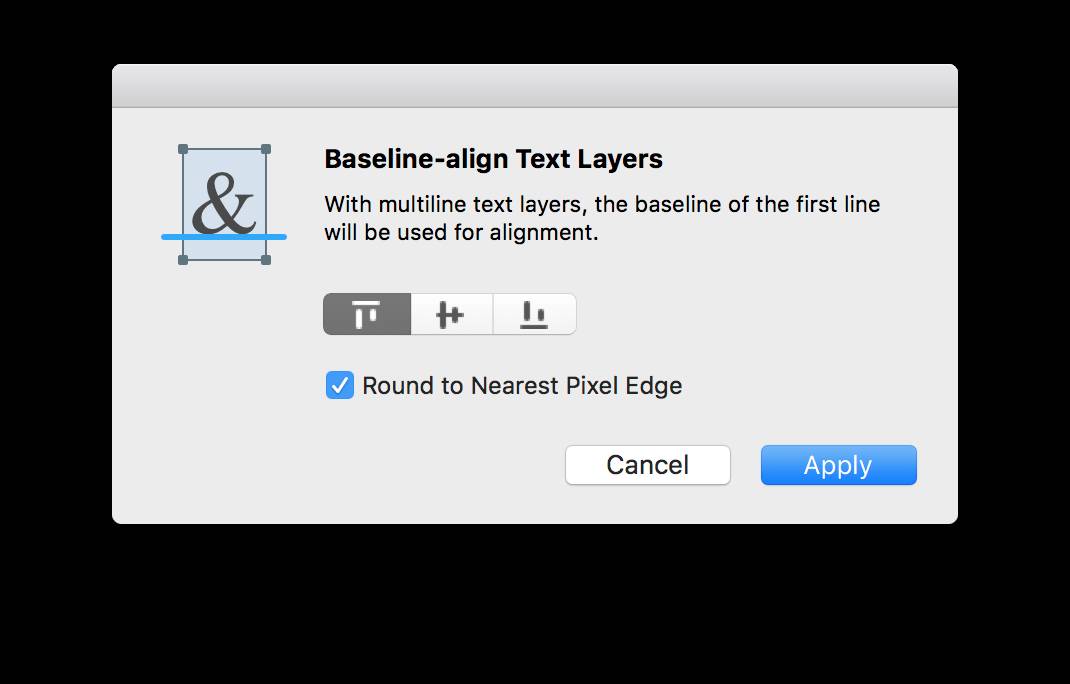
Task: Uncheck the Round to Nearest Pixel Edge checkbox
Action: [x=340, y=385]
